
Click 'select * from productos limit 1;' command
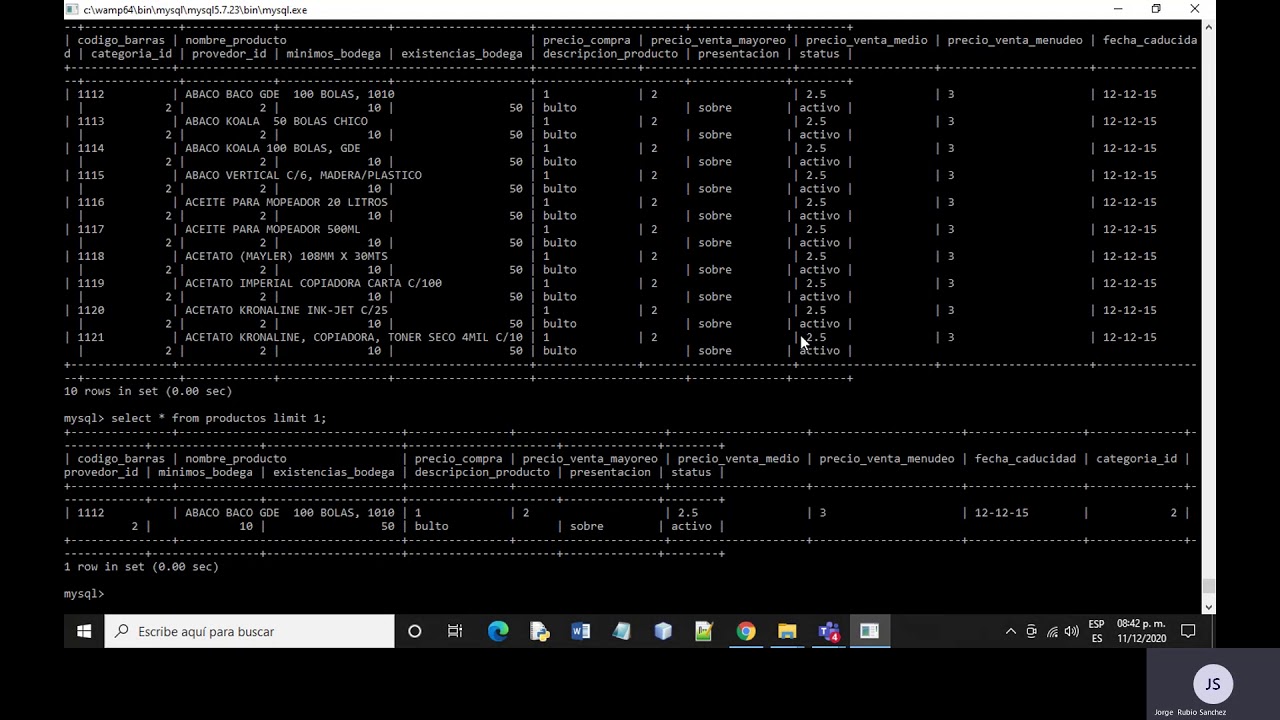(219, 418)
